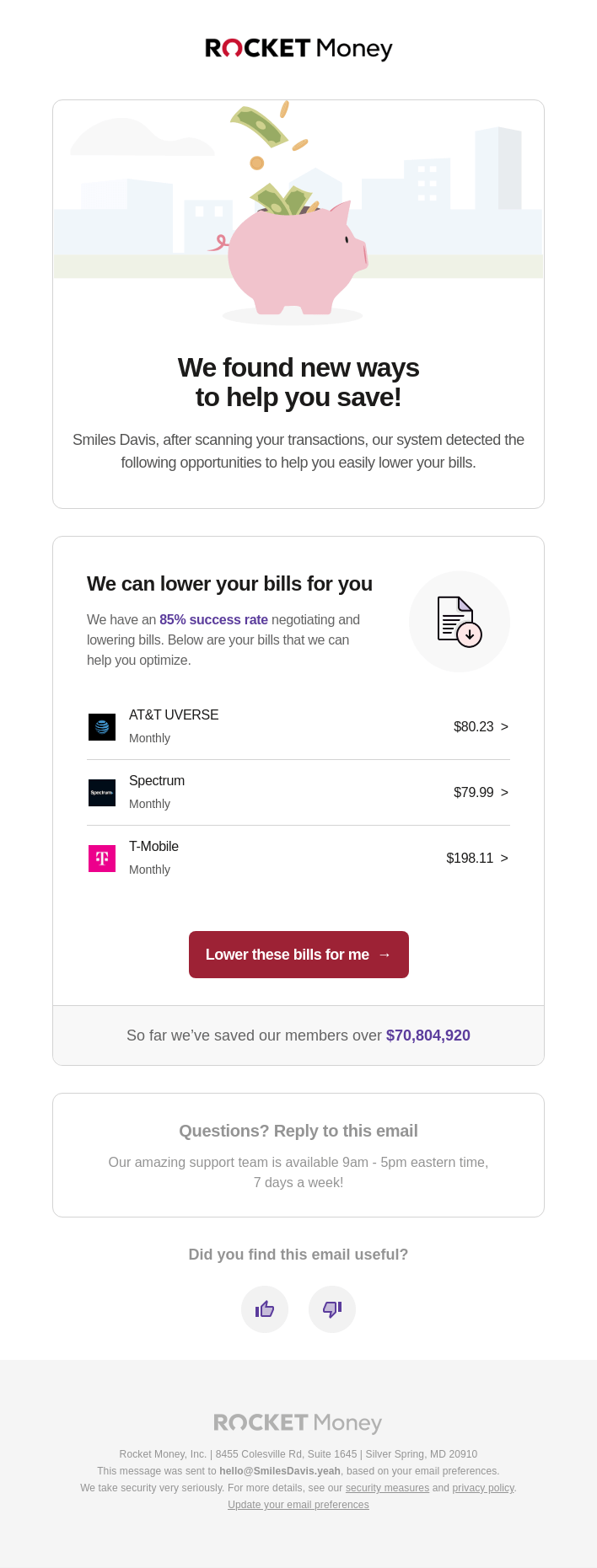Expand details for the AT&T UVERSE bill
Image resolution: width=597 pixels, height=1568 pixels.
tap(503, 726)
